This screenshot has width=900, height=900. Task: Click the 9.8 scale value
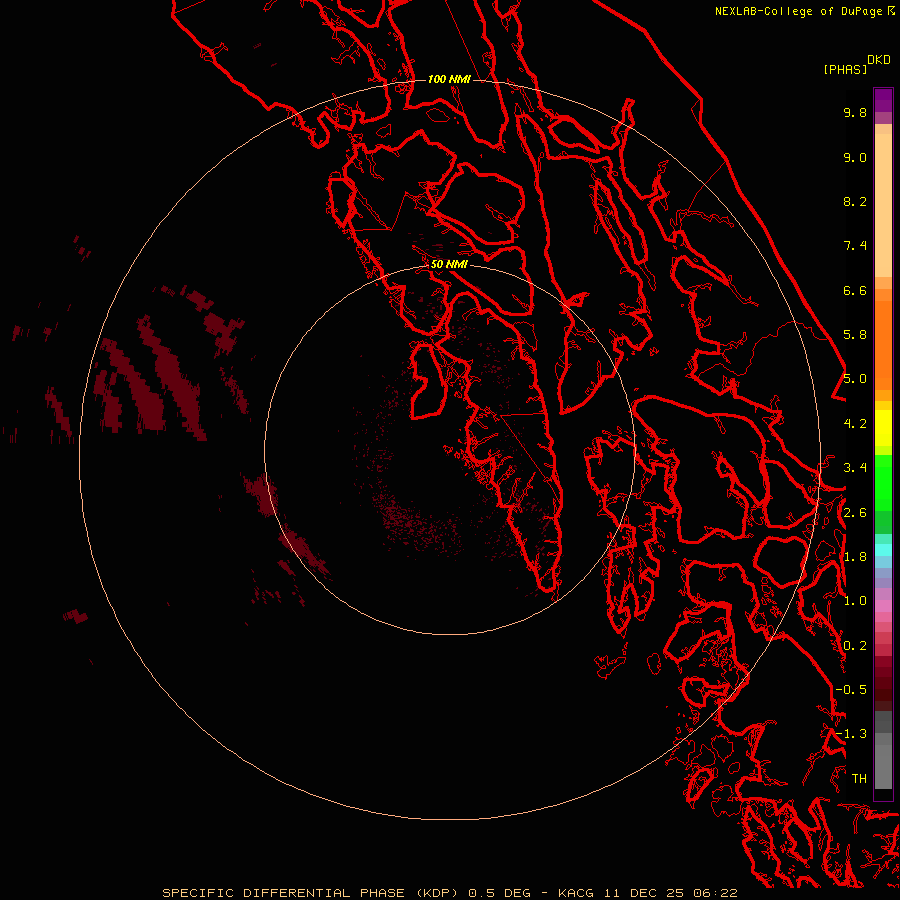pyautogui.click(x=855, y=112)
